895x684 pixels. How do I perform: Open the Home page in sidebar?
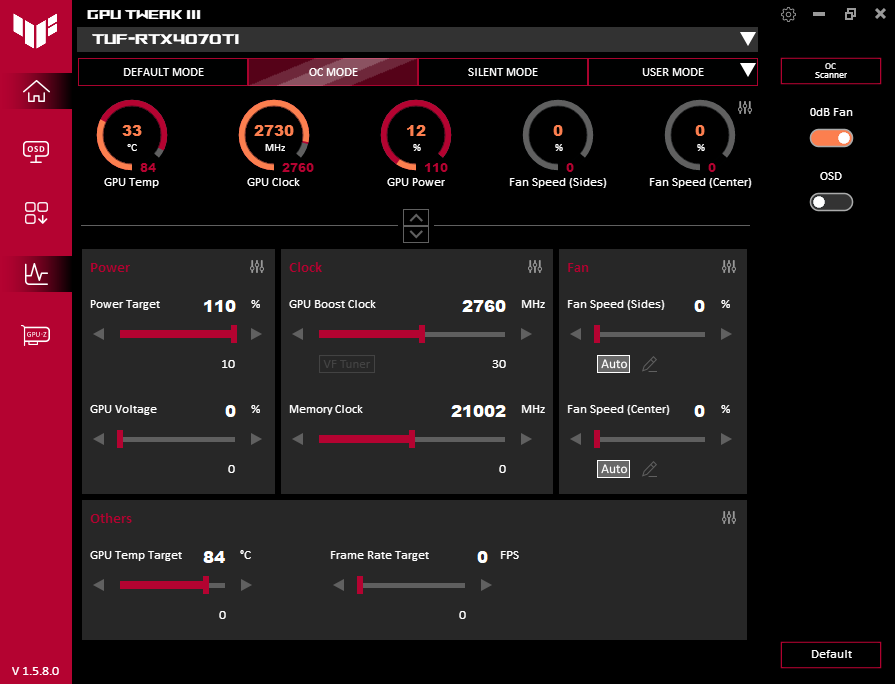click(x=36, y=91)
